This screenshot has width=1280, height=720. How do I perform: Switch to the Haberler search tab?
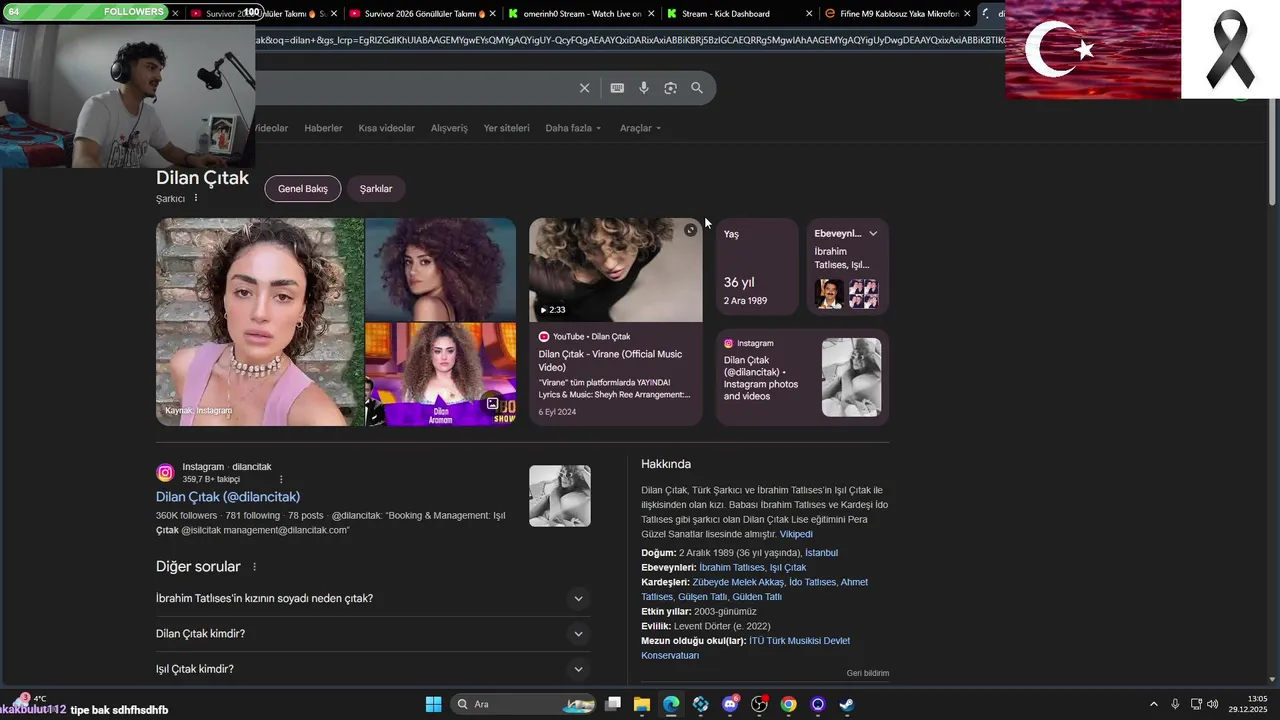pos(323,128)
